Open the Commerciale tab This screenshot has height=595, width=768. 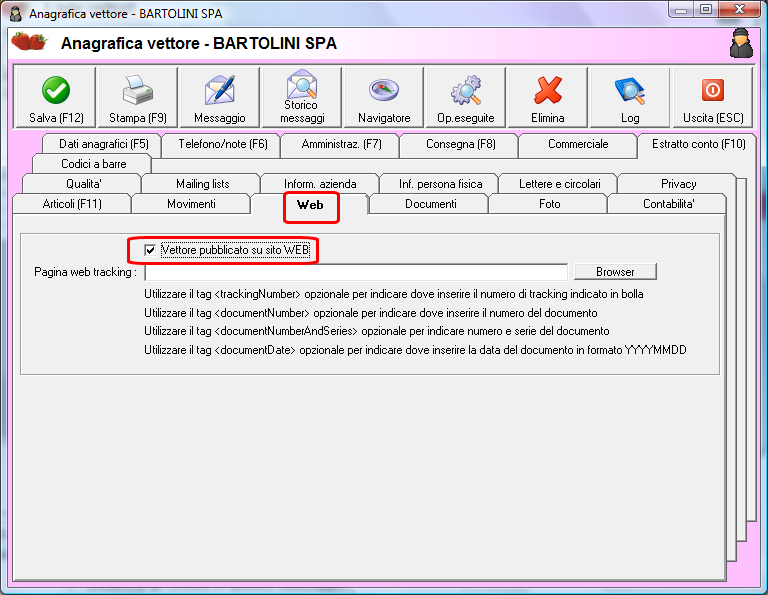578,144
